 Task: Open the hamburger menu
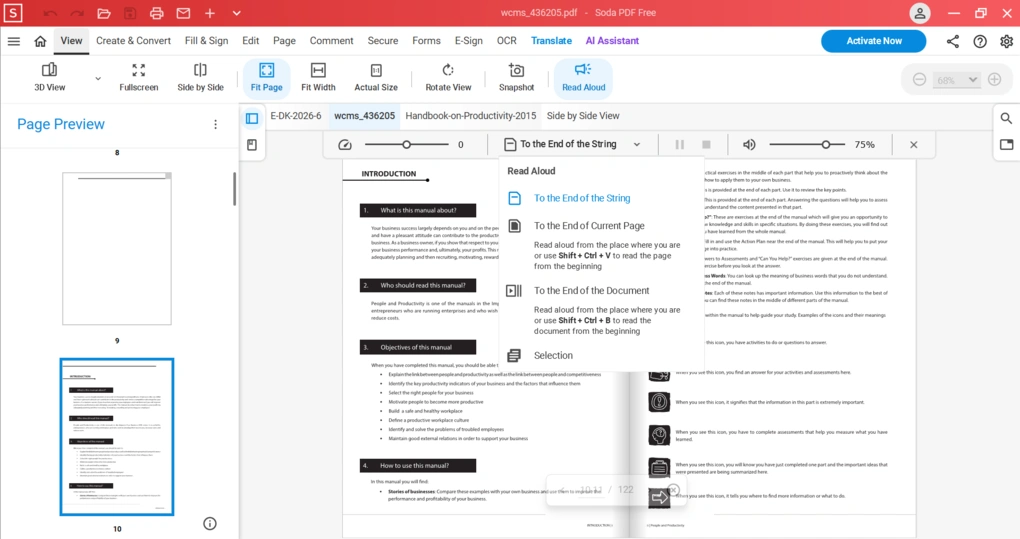(14, 41)
